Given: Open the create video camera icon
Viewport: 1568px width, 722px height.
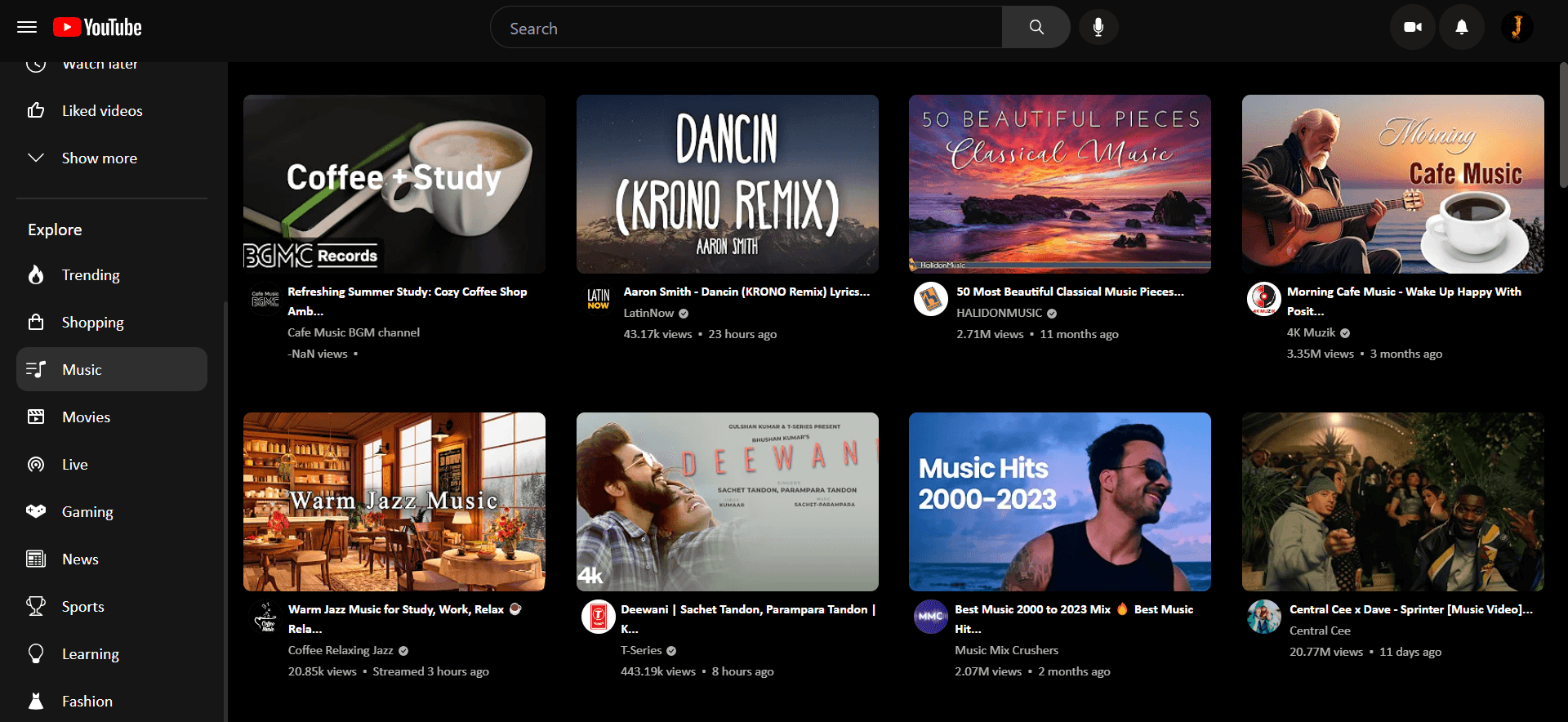Looking at the screenshot, I should [1413, 27].
